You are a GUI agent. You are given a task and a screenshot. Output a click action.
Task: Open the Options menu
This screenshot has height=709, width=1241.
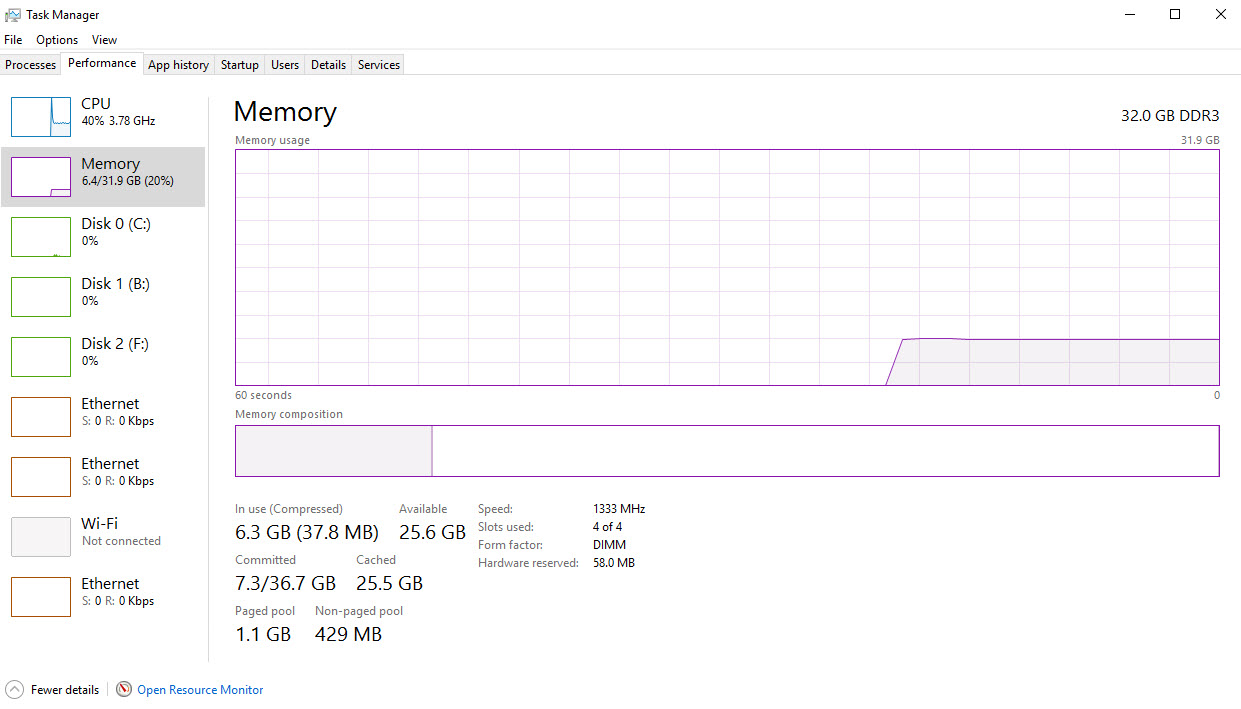pyautogui.click(x=57, y=40)
